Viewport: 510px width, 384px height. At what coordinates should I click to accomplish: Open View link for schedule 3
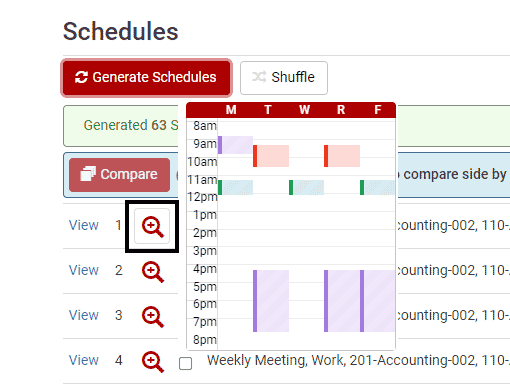(x=84, y=315)
